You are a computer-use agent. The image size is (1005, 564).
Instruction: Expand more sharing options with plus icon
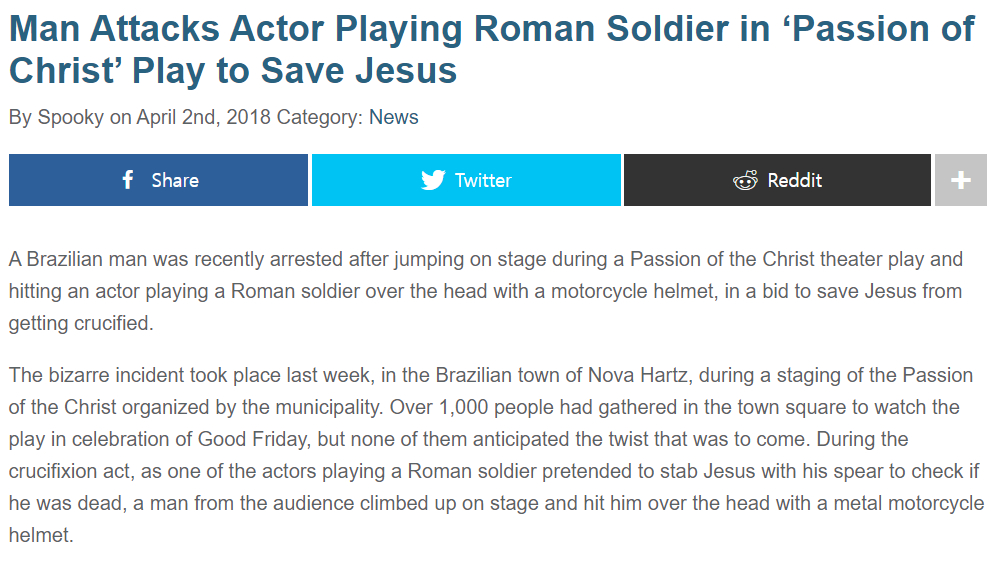pyautogui.click(x=961, y=180)
